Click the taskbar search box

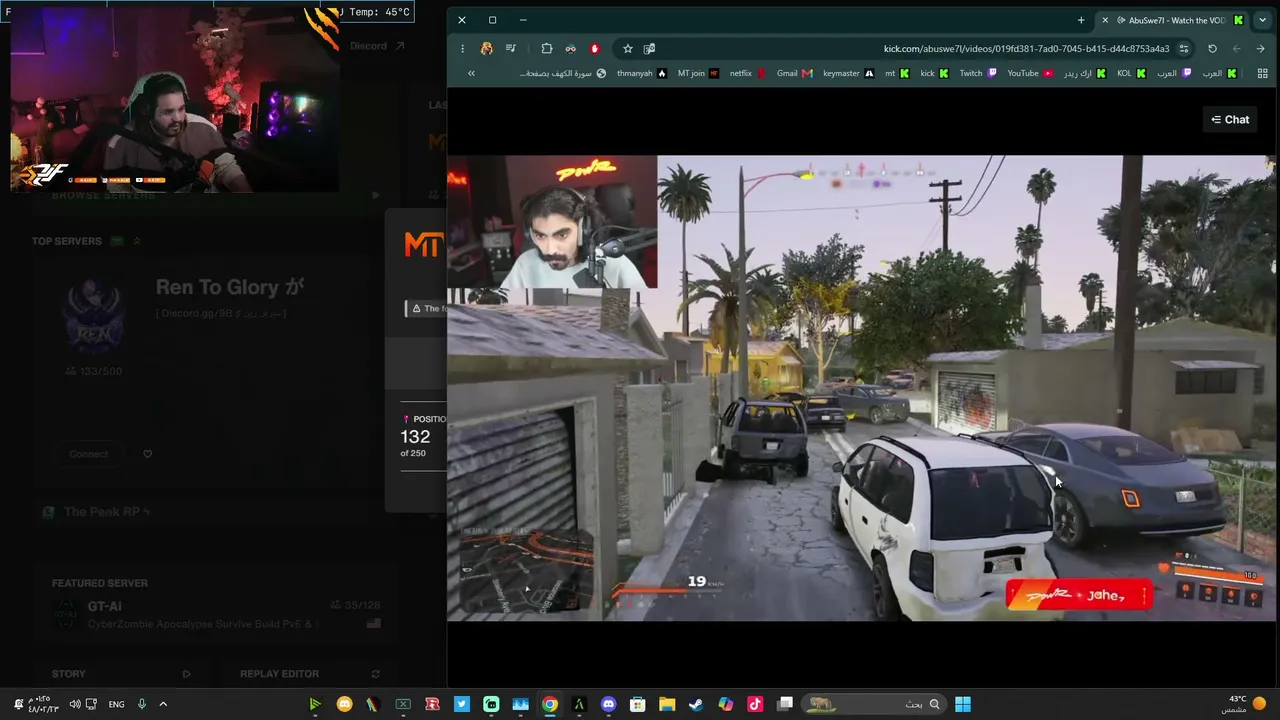(873, 704)
